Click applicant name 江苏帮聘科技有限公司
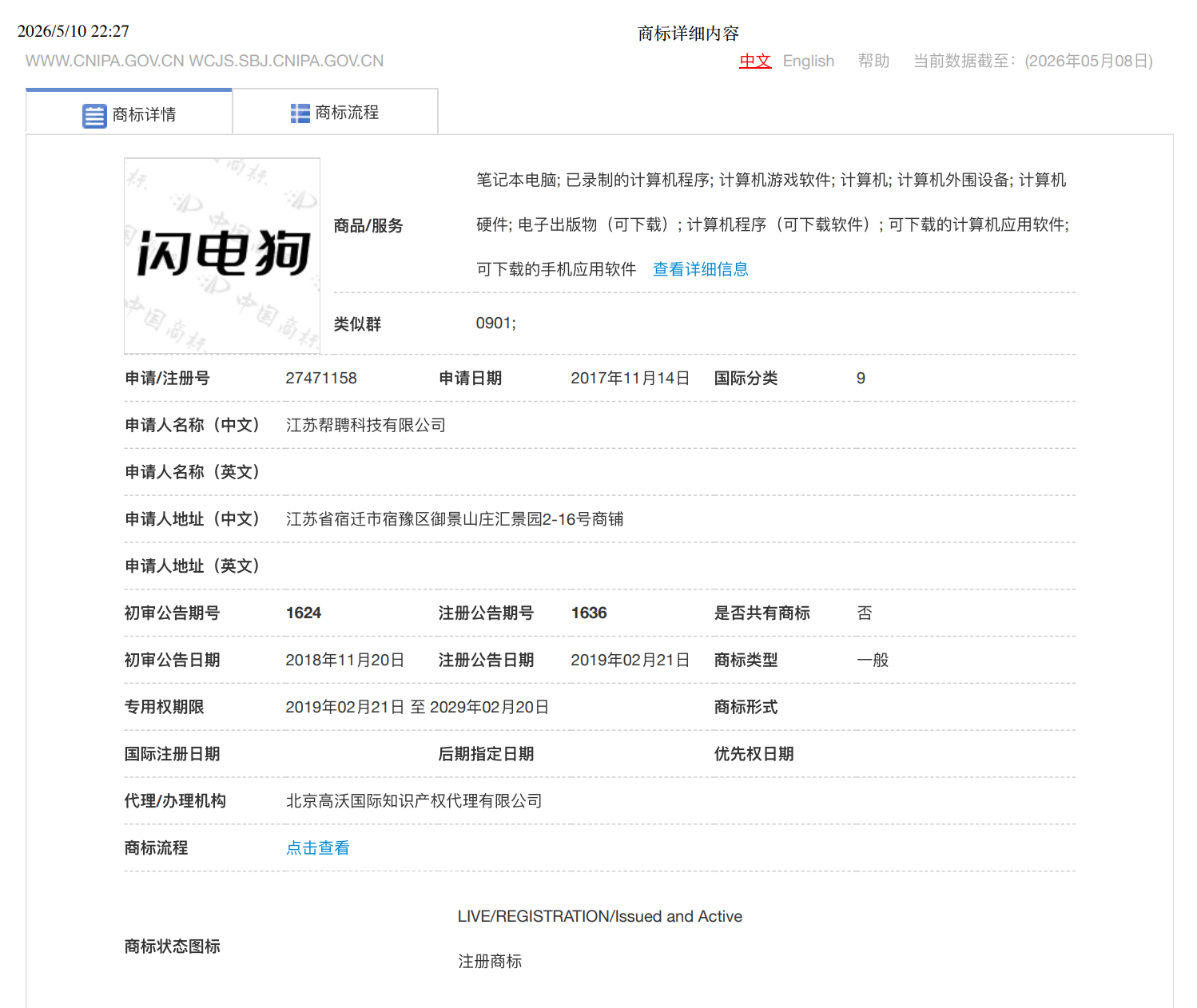Screen dimensions: 1197x1008 coord(366,425)
